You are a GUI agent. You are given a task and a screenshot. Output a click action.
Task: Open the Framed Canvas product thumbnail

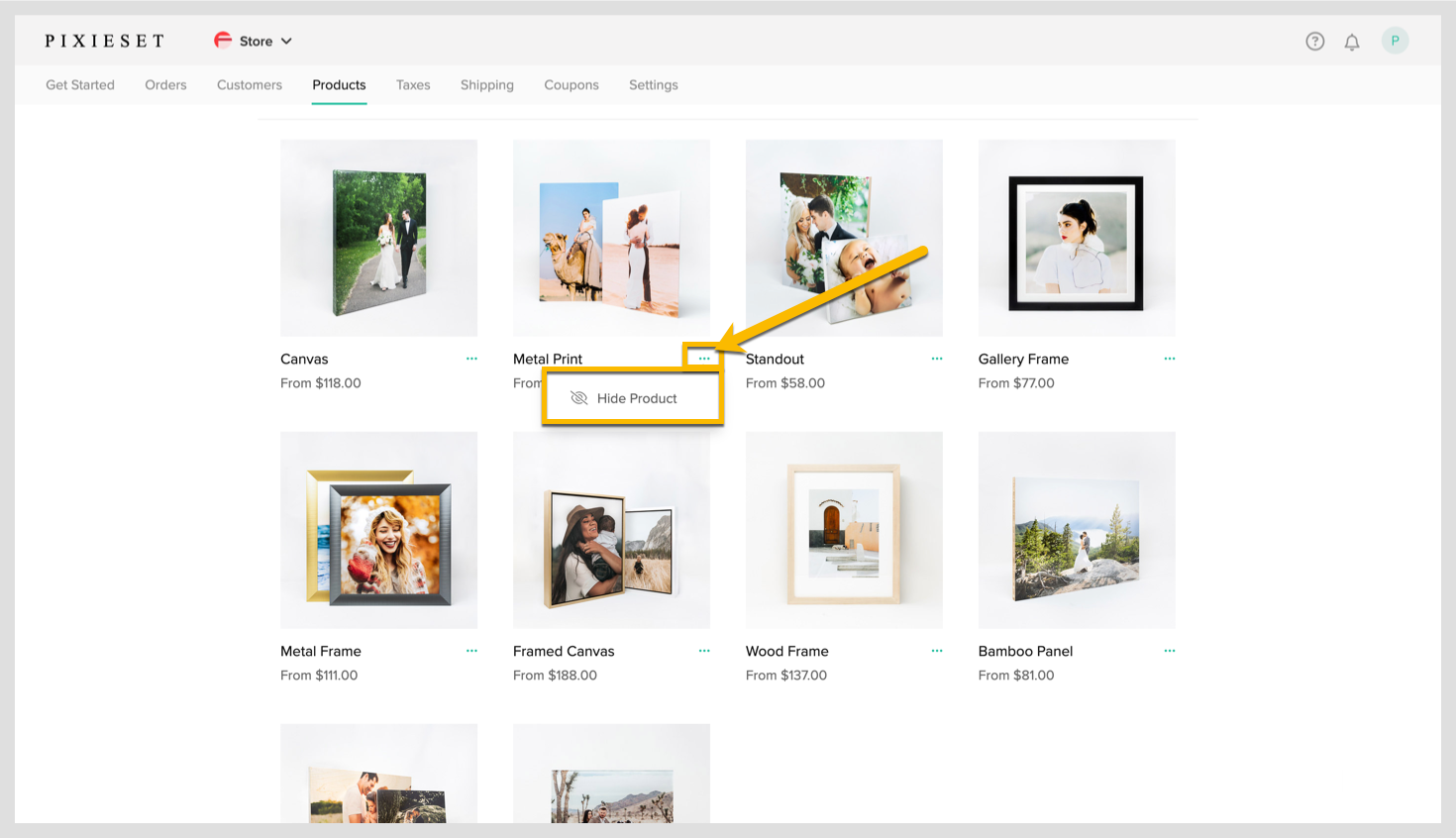pyautogui.click(x=611, y=530)
